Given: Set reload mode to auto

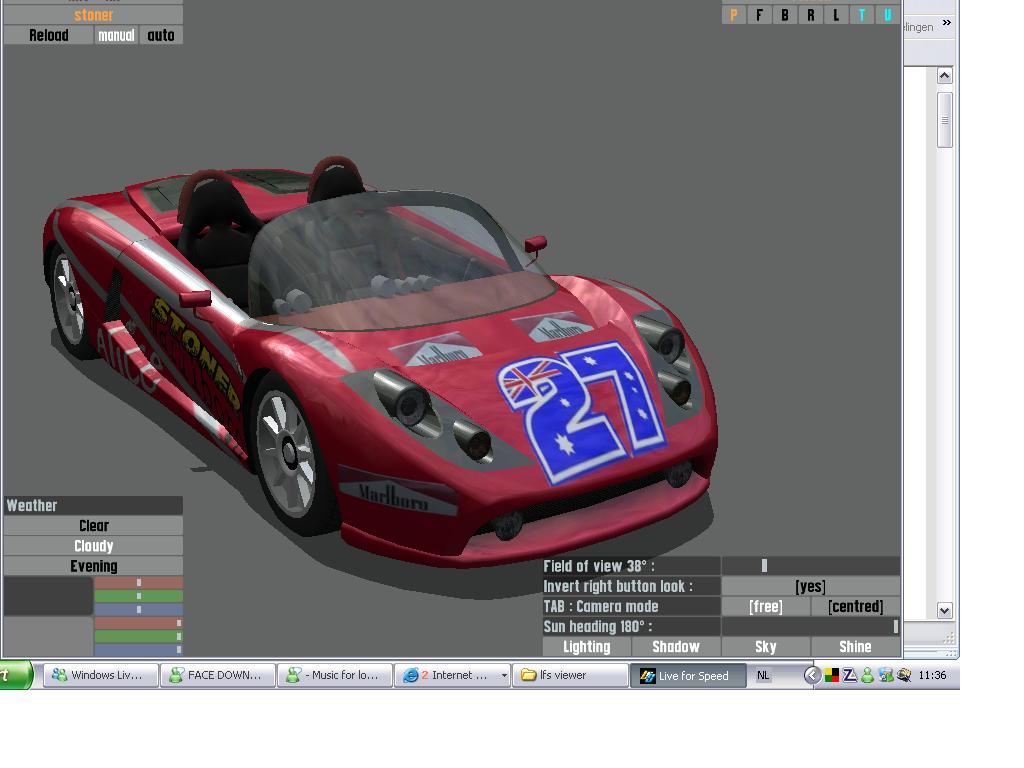Looking at the screenshot, I should (x=161, y=35).
